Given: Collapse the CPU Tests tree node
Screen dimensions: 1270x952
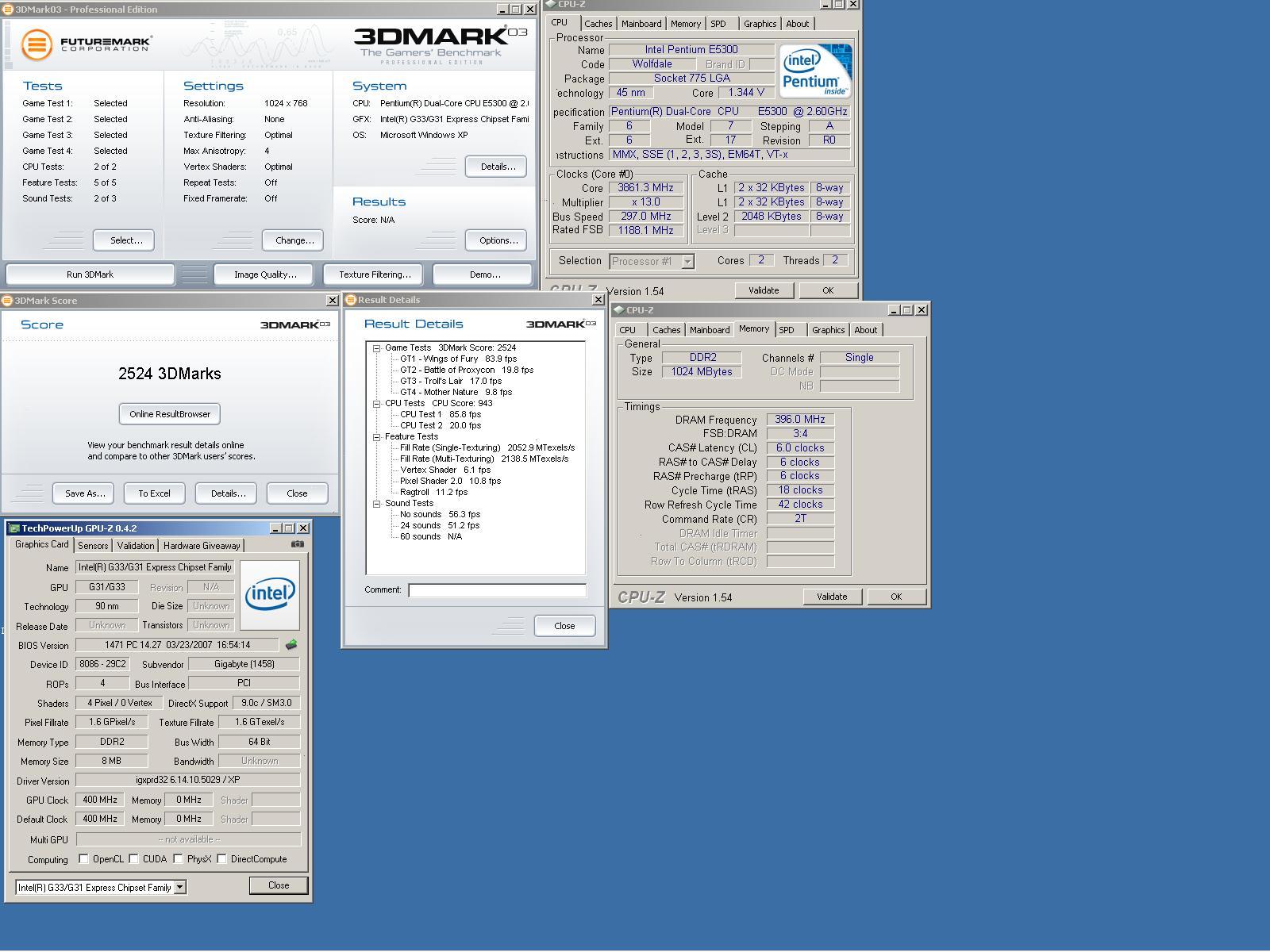Looking at the screenshot, I should click(x=377, y=403).
